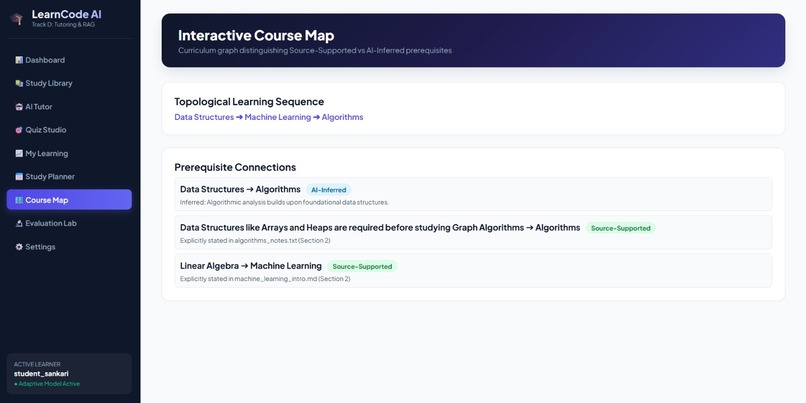Click the ACTIVE LEARNER label
This screenshot has width=806, height=403.
[37, 364]
